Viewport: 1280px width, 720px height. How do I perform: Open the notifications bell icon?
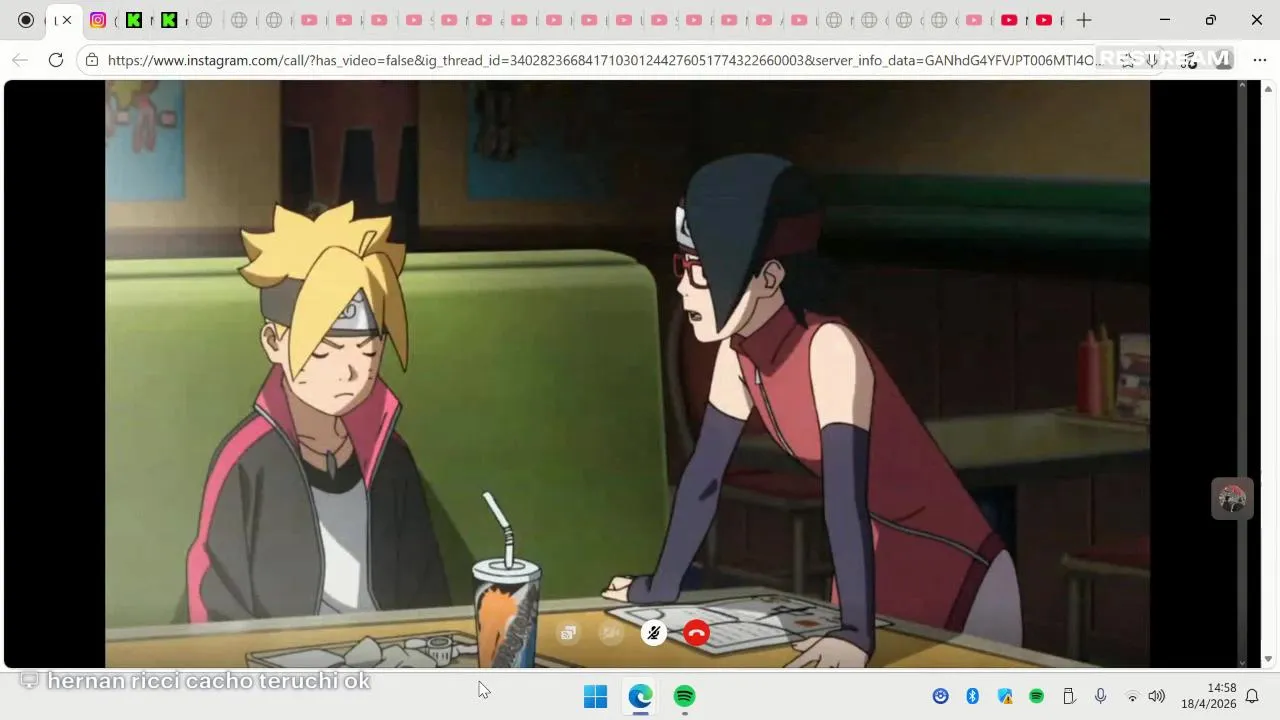coord(1252,696)
